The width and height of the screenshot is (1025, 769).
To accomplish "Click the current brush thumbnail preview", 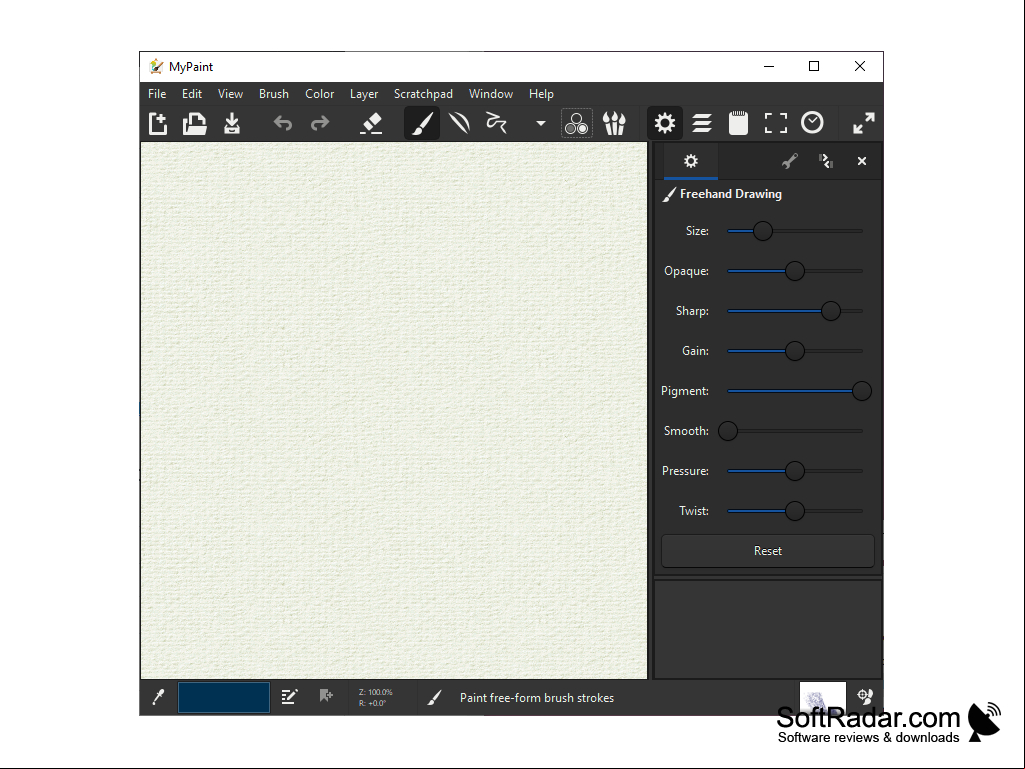I will point(822,697).
